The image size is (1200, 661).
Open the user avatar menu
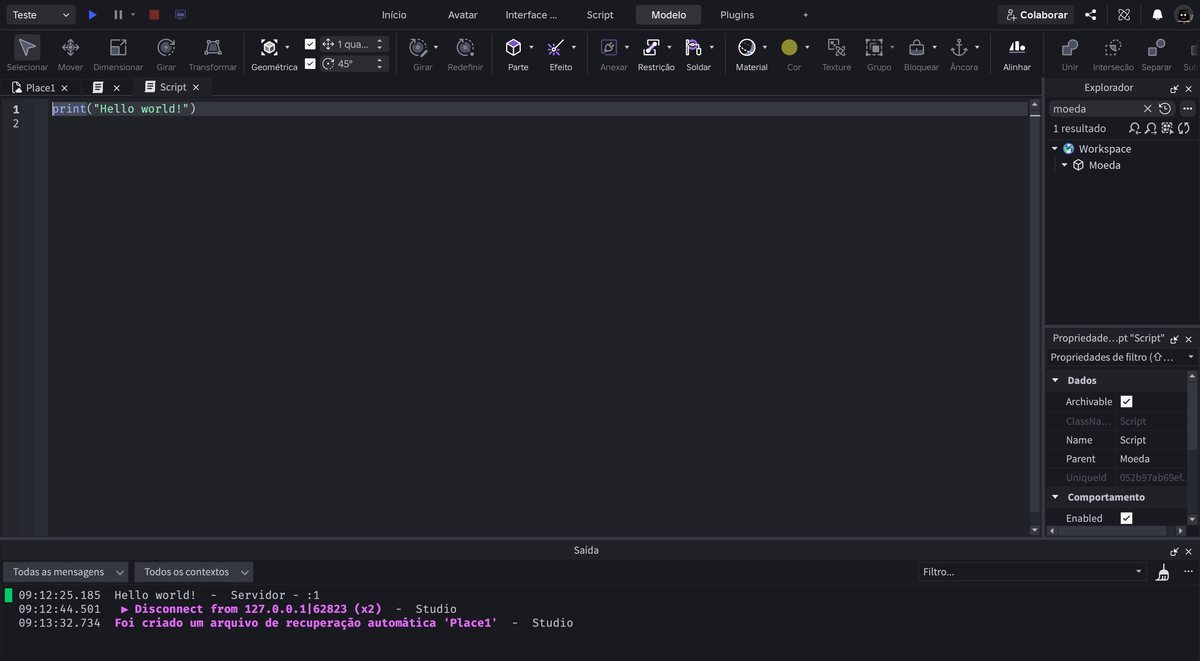[x=1184, y=15]
